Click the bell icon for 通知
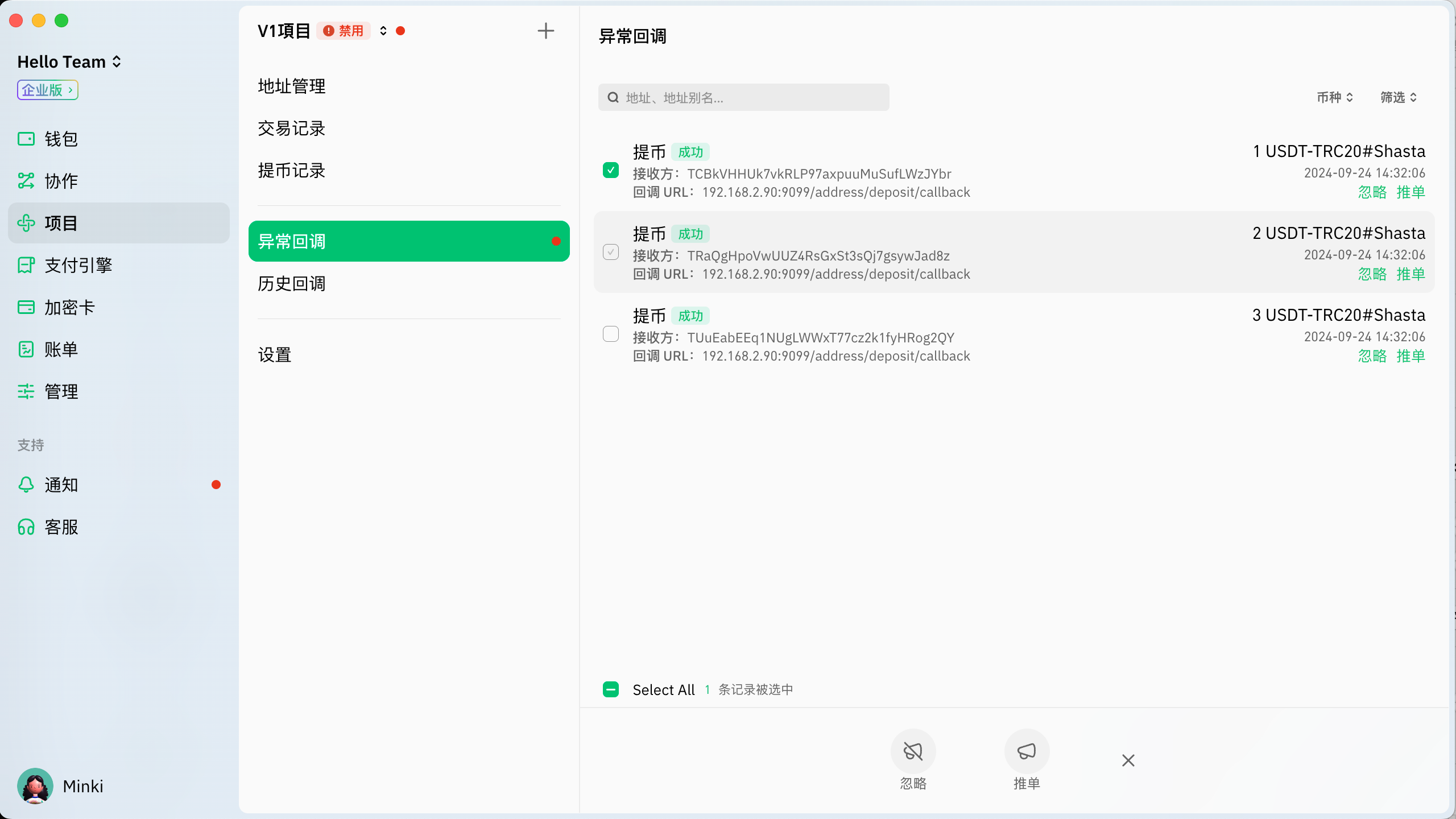 coord(26,485)
